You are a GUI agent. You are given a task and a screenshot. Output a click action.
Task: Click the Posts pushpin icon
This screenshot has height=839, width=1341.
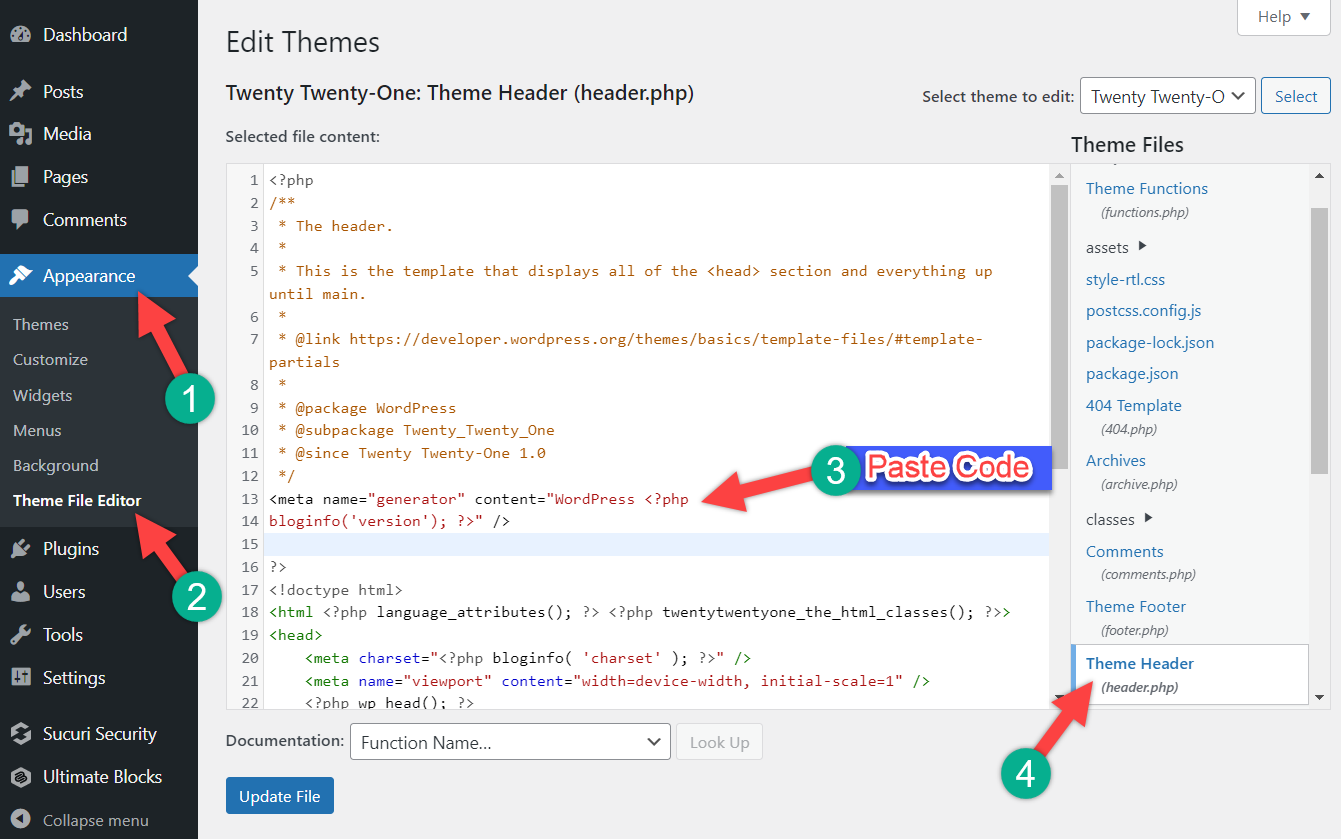pos(21,91)
